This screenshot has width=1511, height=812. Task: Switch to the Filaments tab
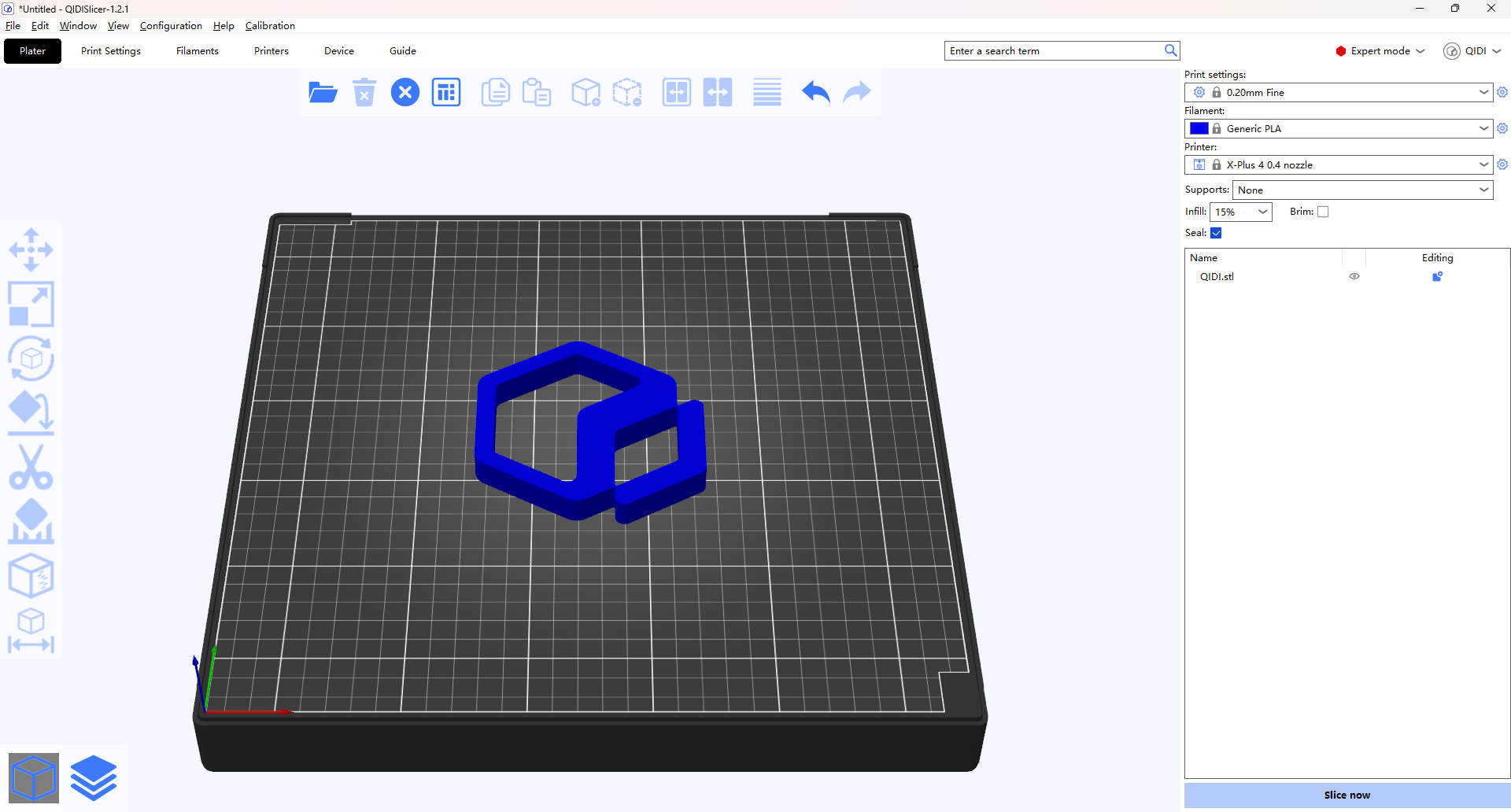click(198, 51)
